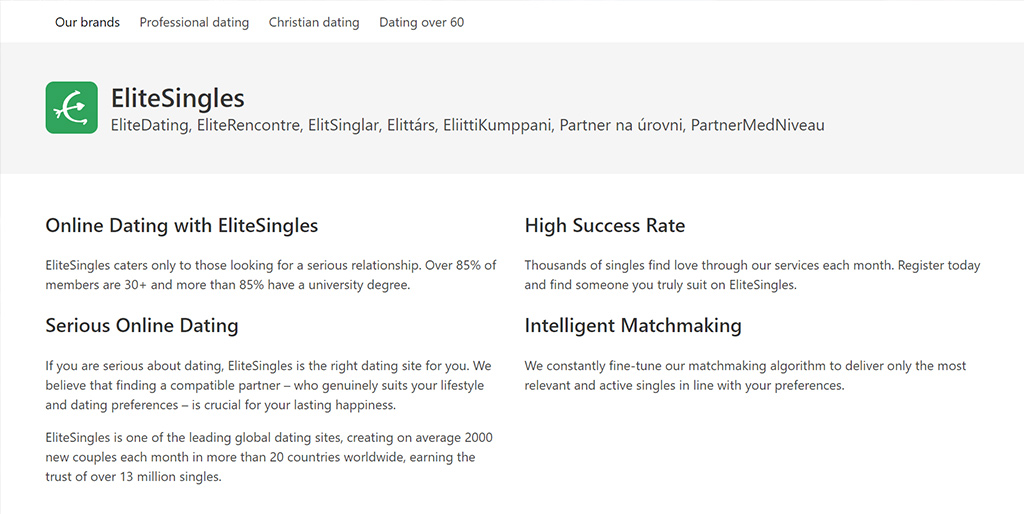Click the Online Dating with EliteSingles heading

(182, 226)
